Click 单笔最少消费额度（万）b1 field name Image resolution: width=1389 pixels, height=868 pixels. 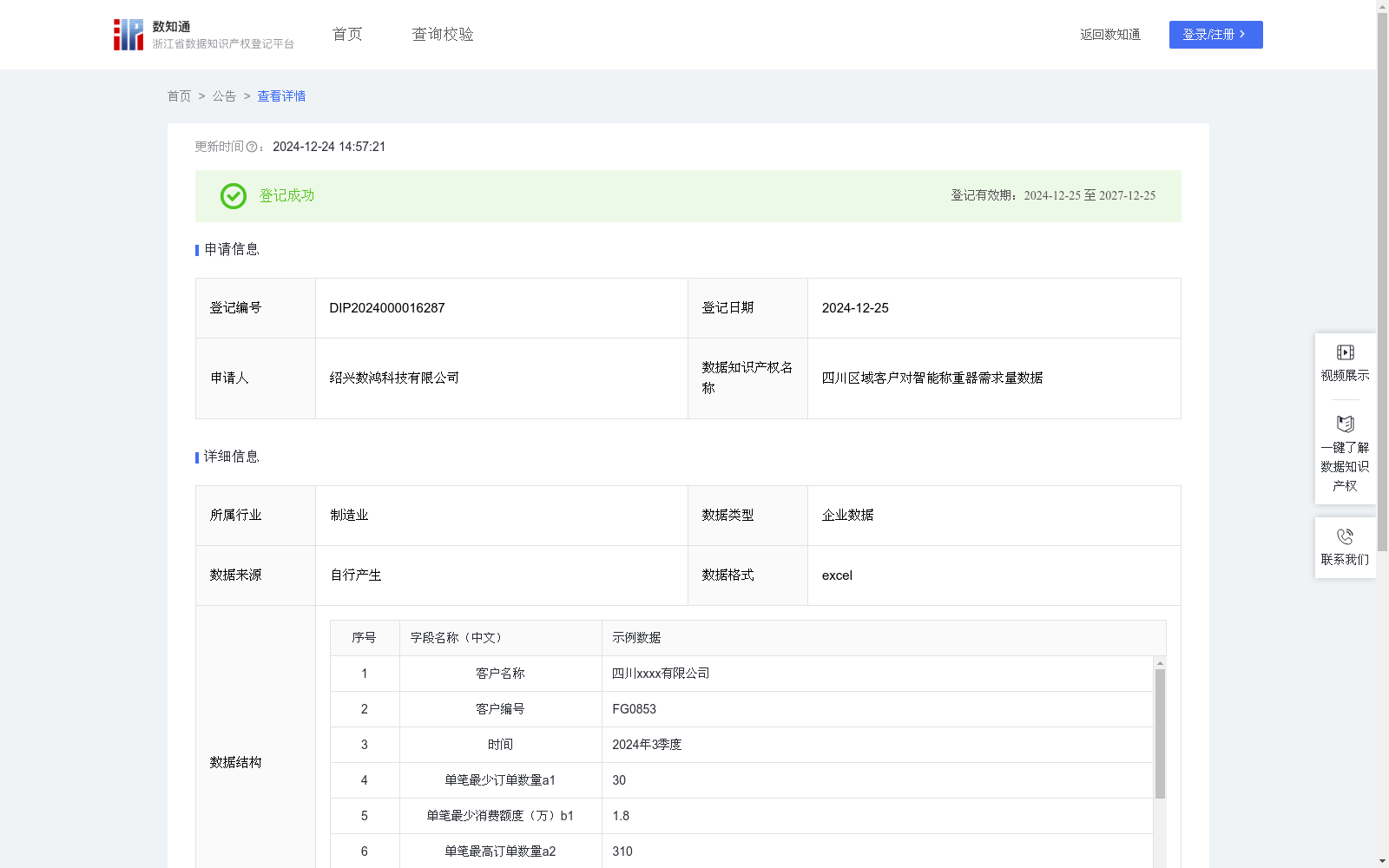point(500,816)
